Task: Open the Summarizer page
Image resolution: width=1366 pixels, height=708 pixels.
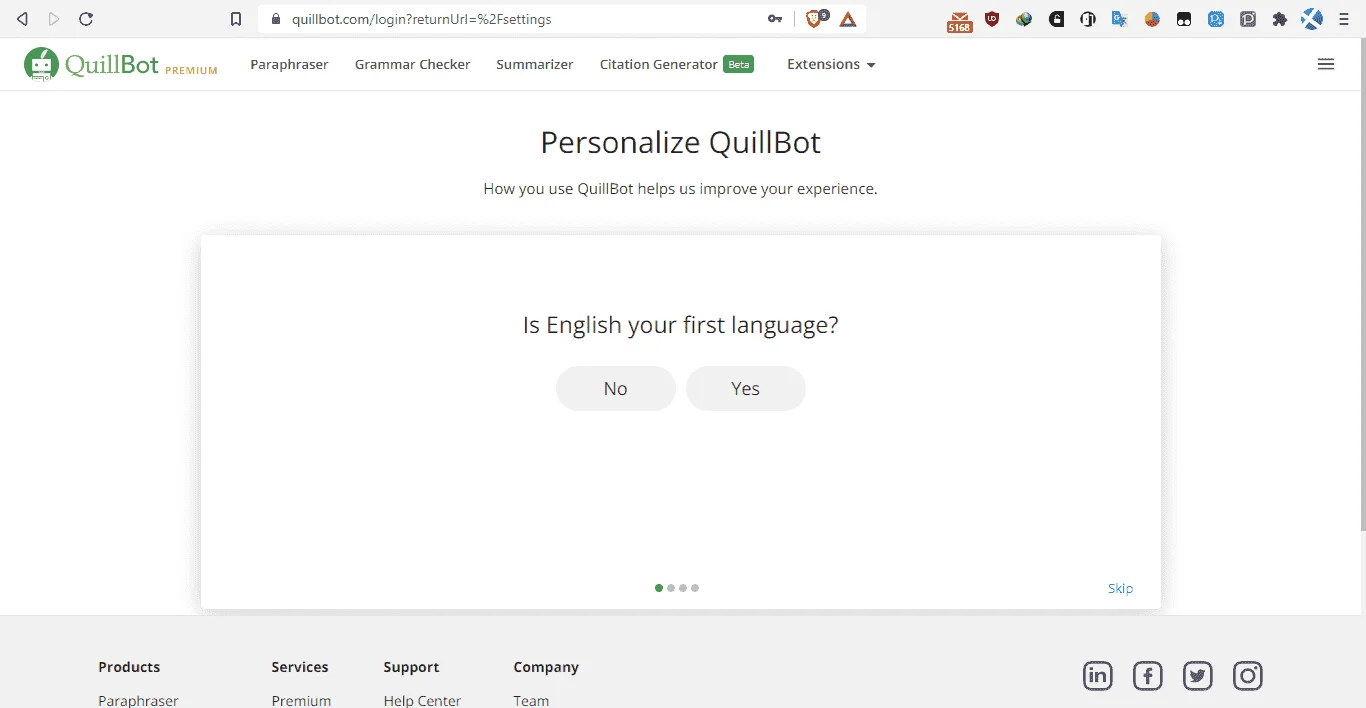Action: pyautogui.click(x=535, y=64)
